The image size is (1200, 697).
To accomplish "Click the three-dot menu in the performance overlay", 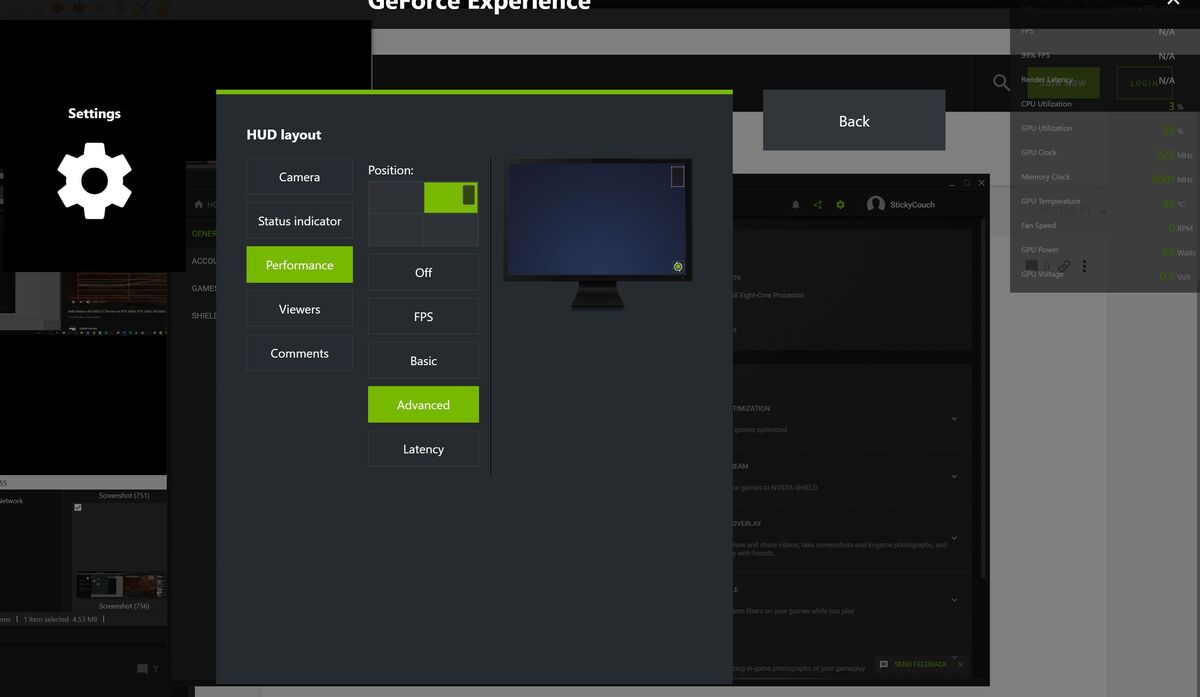I will coord(1085,266).
